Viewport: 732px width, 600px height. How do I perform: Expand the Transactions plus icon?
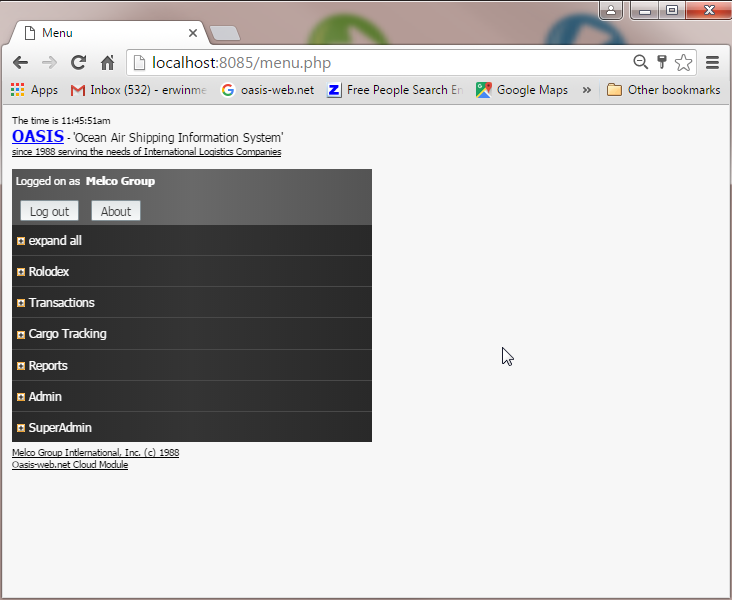[21, 303]
